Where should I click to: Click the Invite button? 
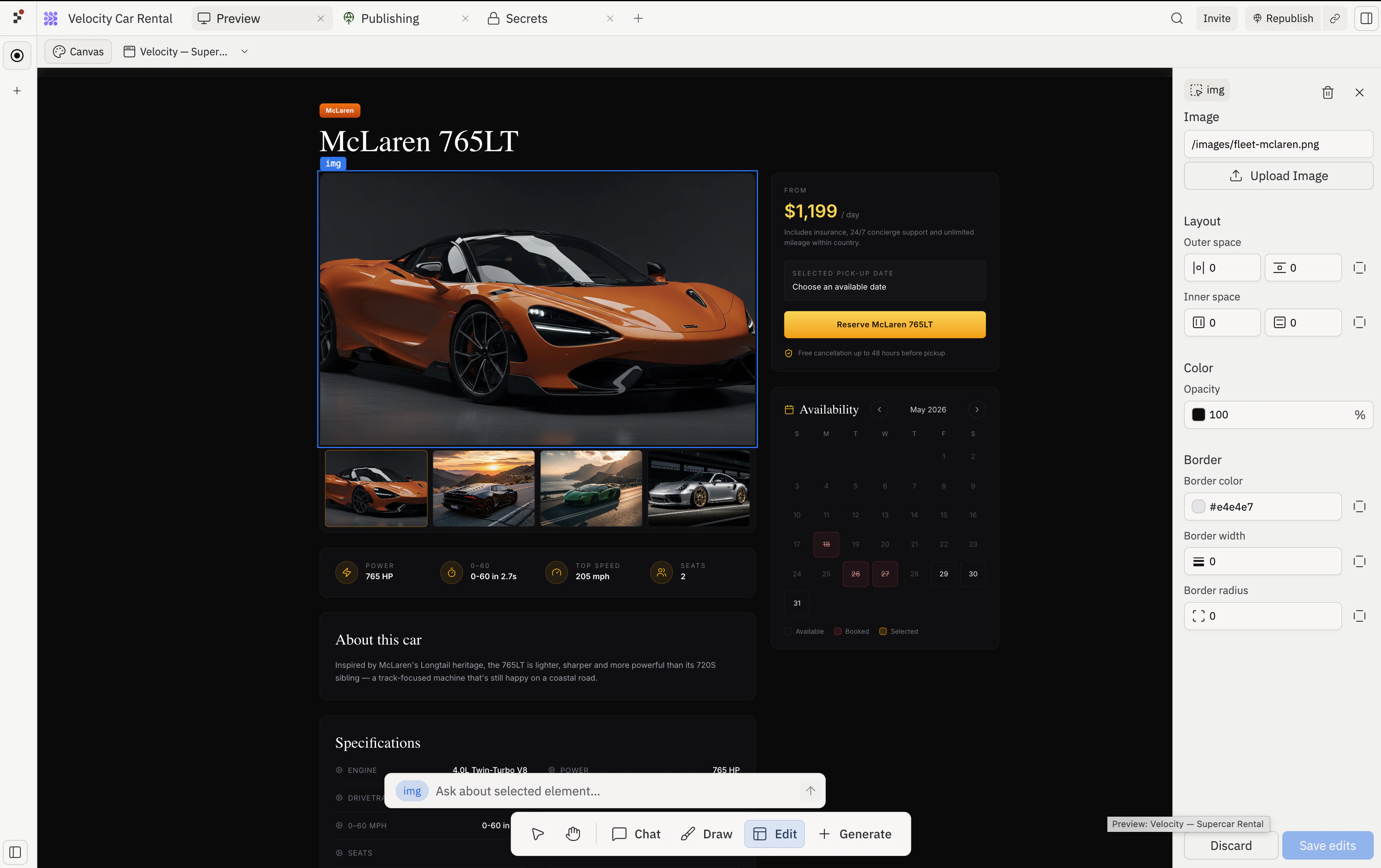point(1216,18)
